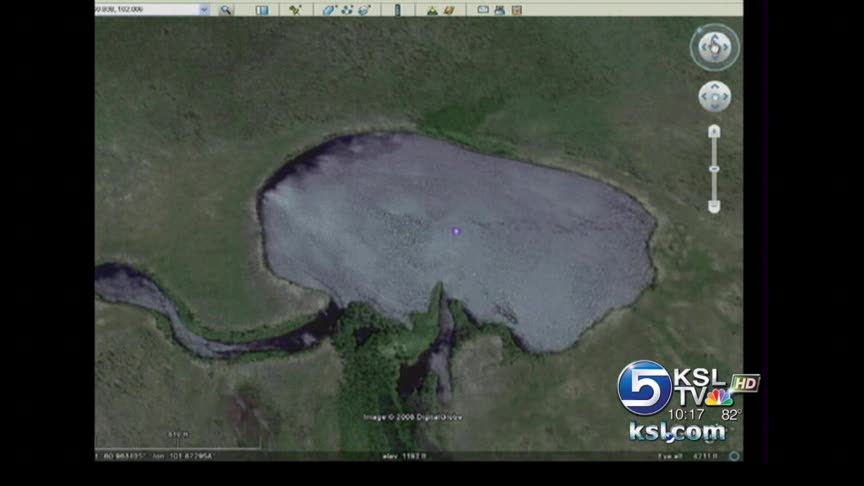Toggle the sunlight display icon
Viewport: 864px width, 486px height.
point(432,9)
